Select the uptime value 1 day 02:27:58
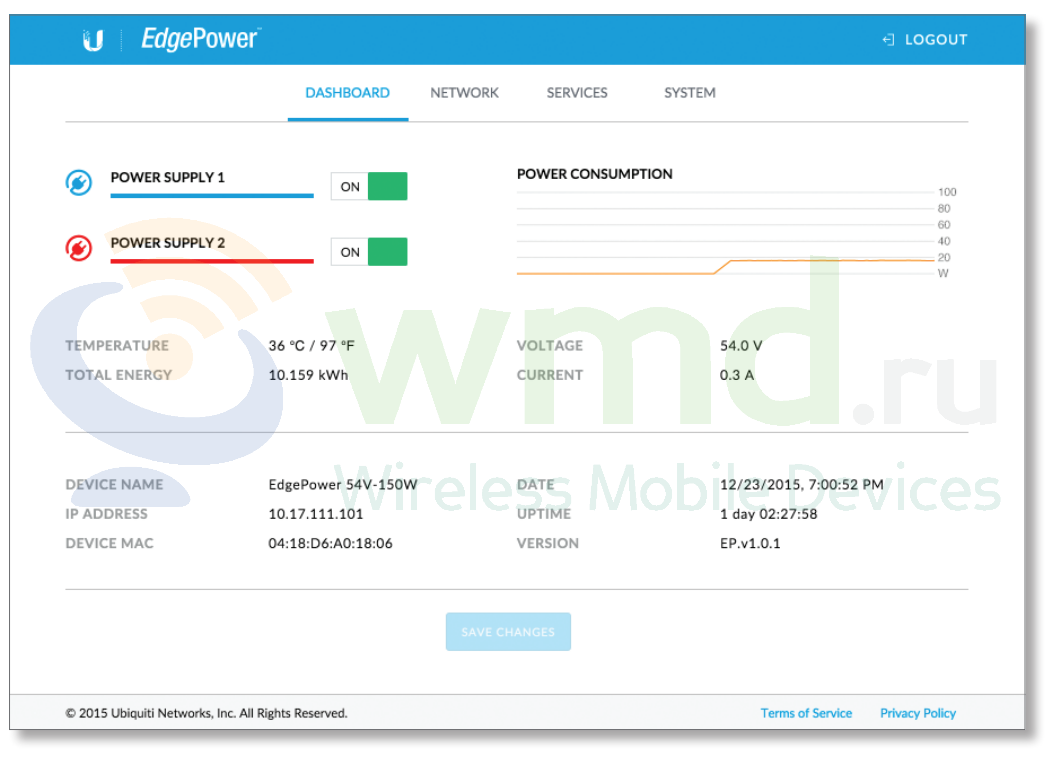The image size is (1052, 760). click(768, 514)
